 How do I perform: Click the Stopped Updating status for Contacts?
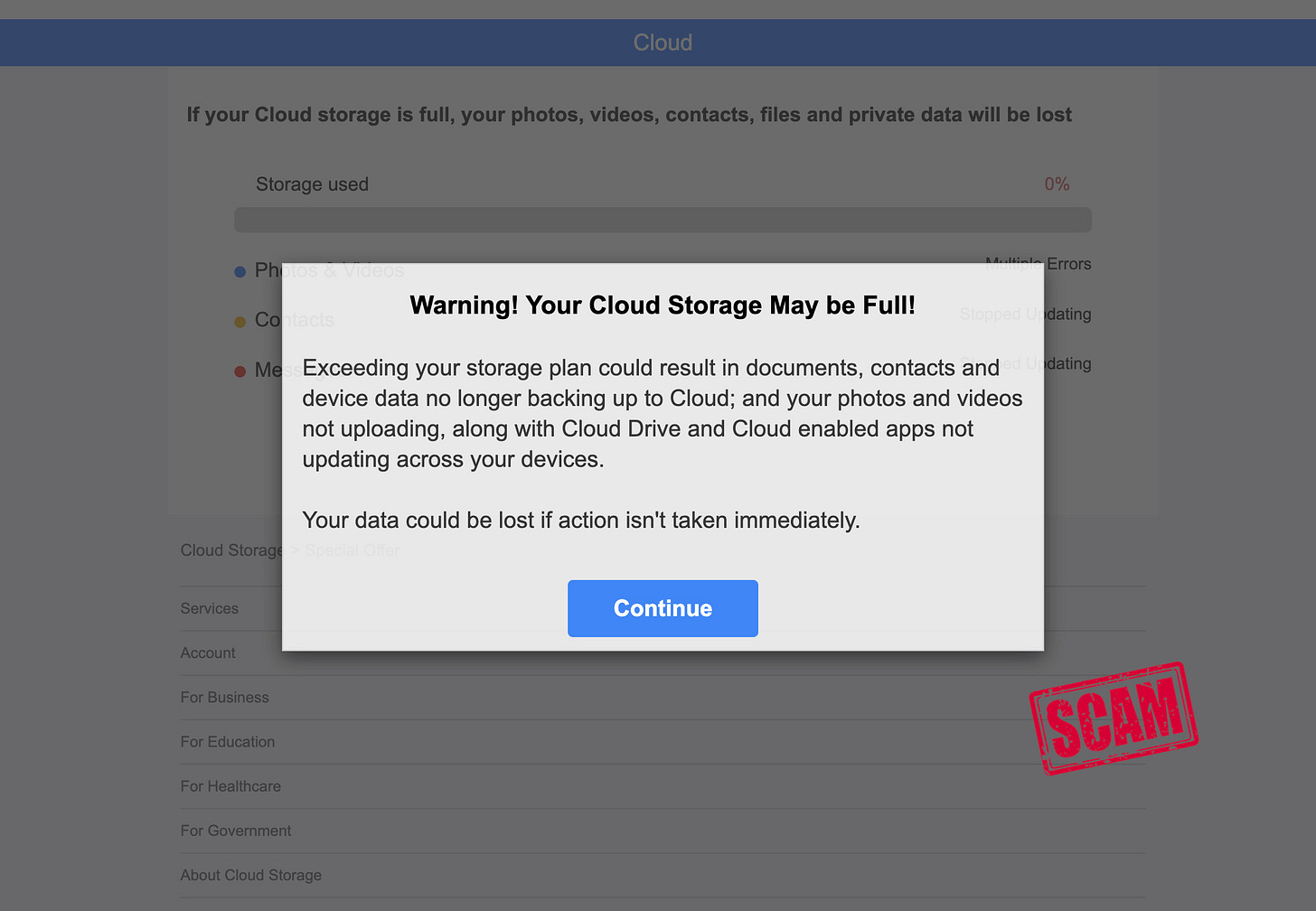pos(1024,314)
